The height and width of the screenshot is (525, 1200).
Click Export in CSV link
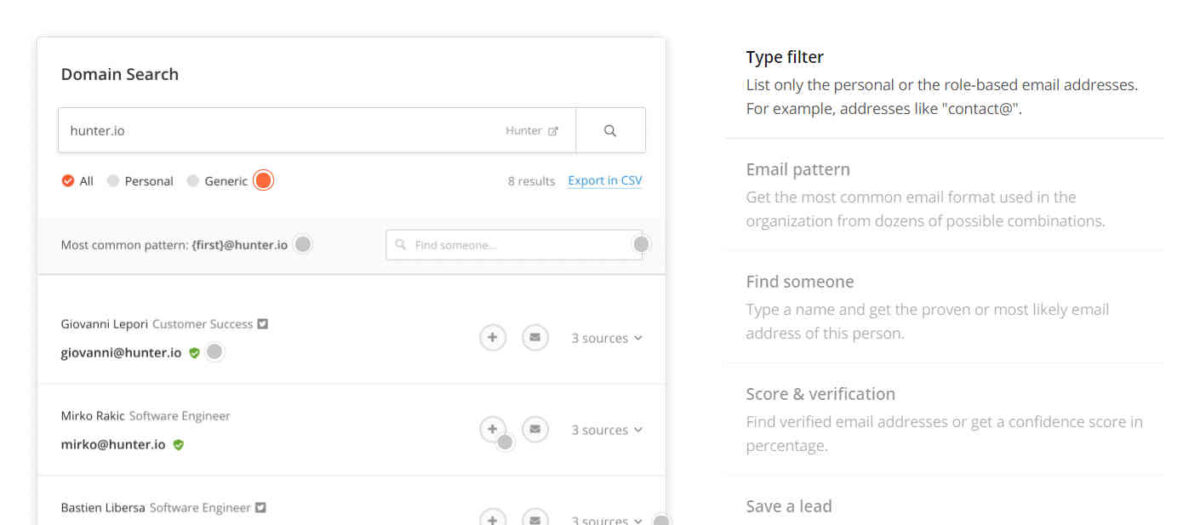click(x=605, y=181)
